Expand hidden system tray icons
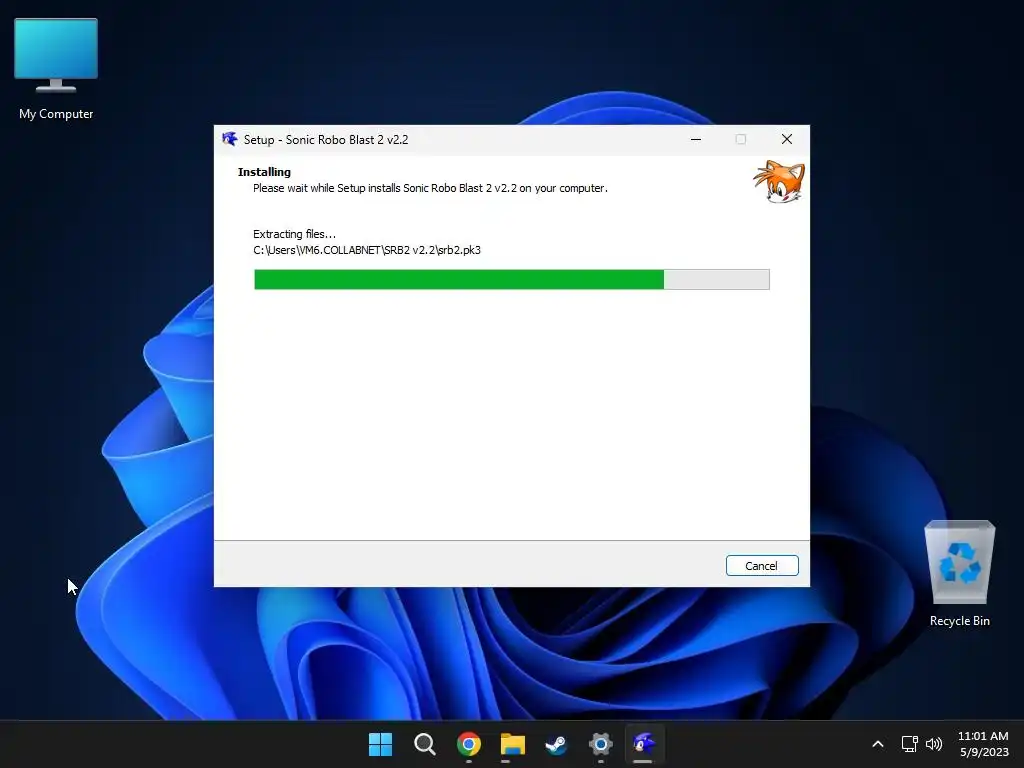This screenshot has height=768, width=1024. point(878,744)
